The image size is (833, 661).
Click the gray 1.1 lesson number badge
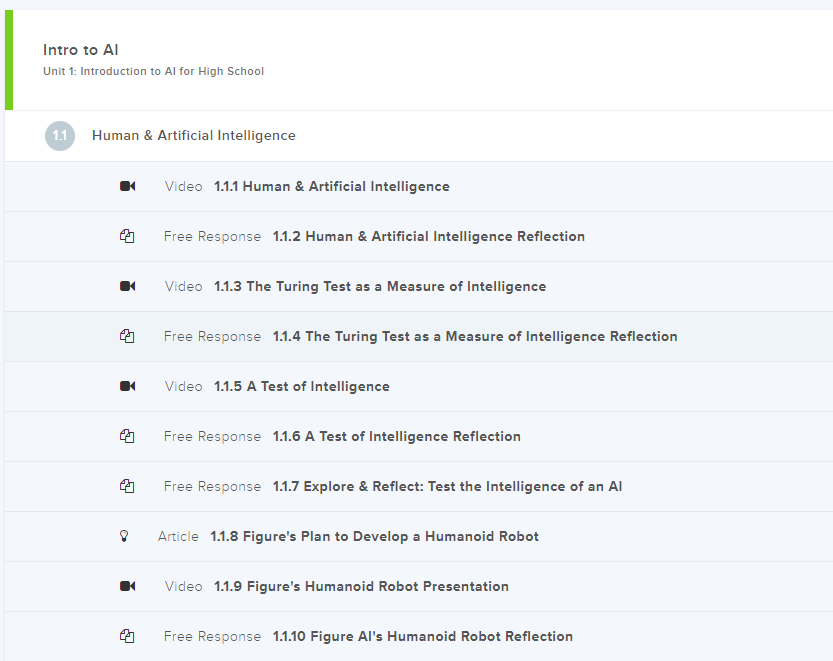[60, 135]
